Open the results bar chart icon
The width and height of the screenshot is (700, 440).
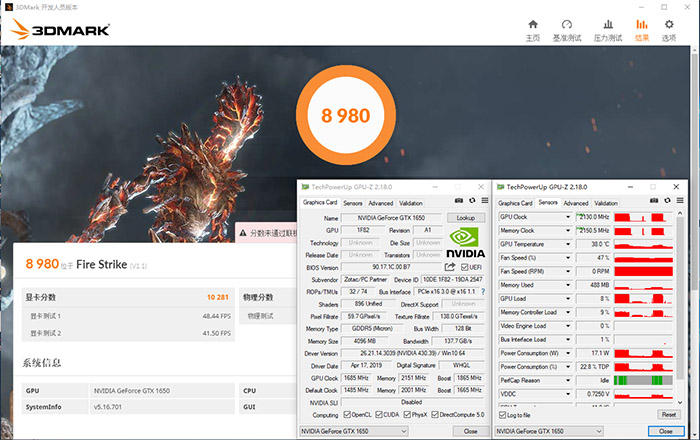point(642,25)
